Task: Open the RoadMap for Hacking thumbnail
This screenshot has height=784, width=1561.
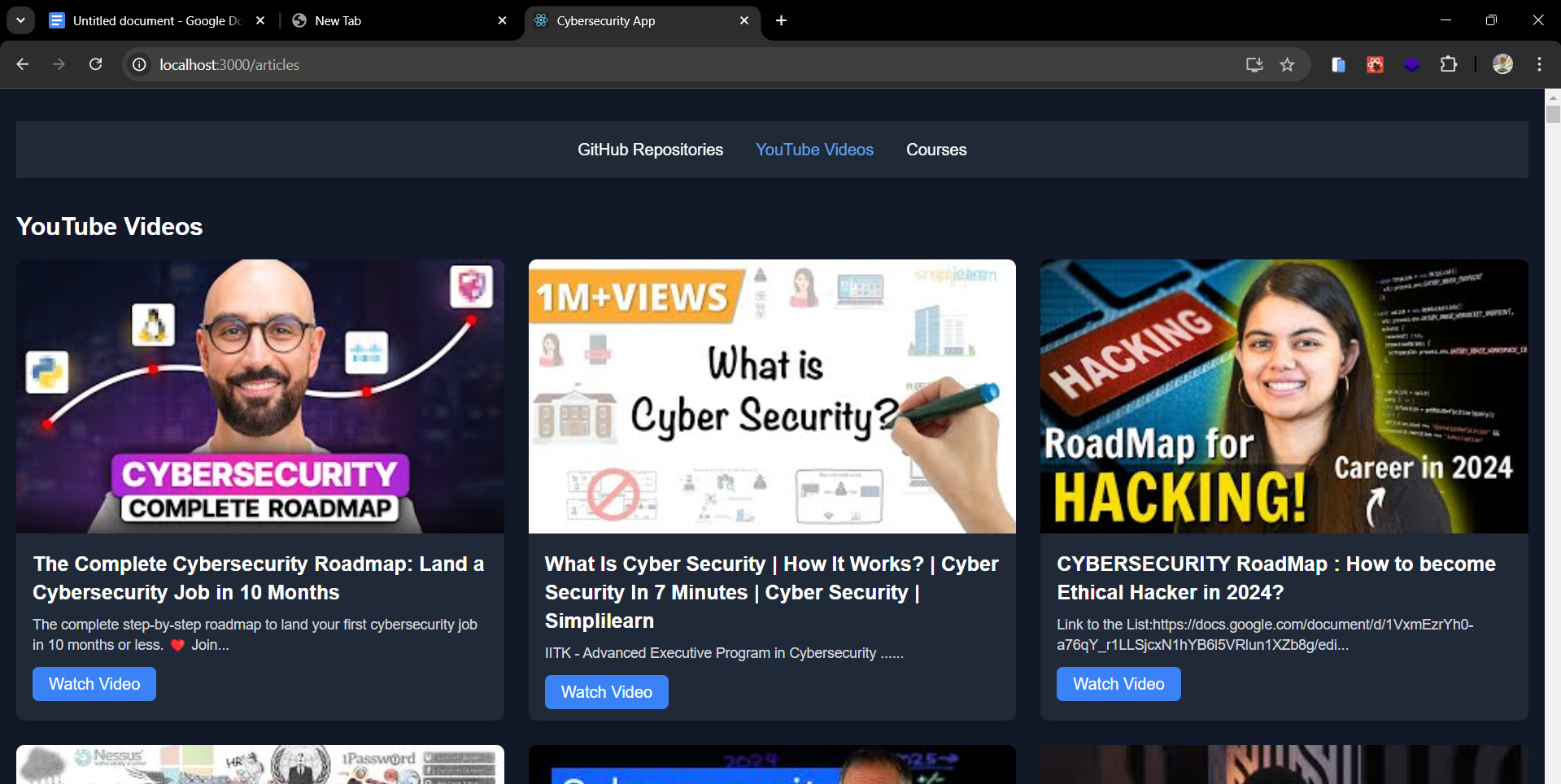Action: click(1284, 396)
